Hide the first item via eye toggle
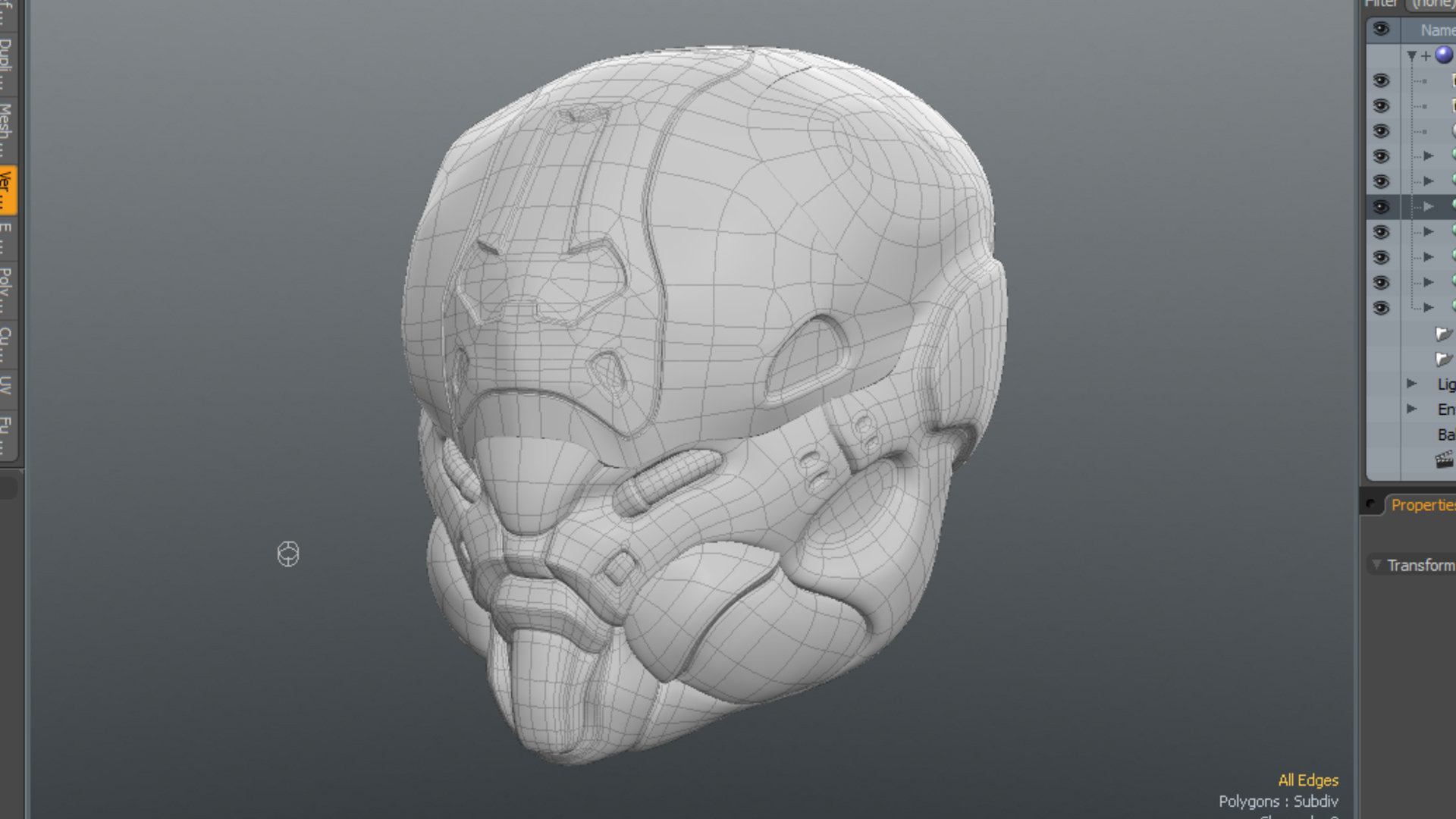 point(1381,80)
